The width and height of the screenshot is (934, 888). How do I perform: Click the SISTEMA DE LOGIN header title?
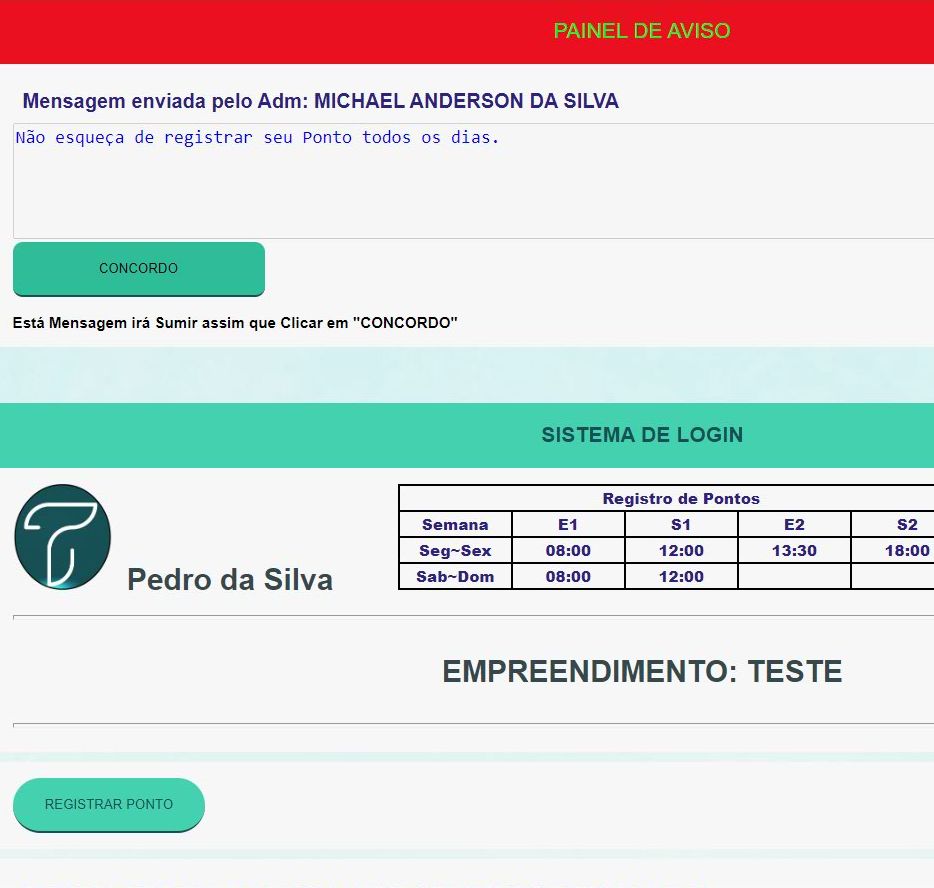641,435
